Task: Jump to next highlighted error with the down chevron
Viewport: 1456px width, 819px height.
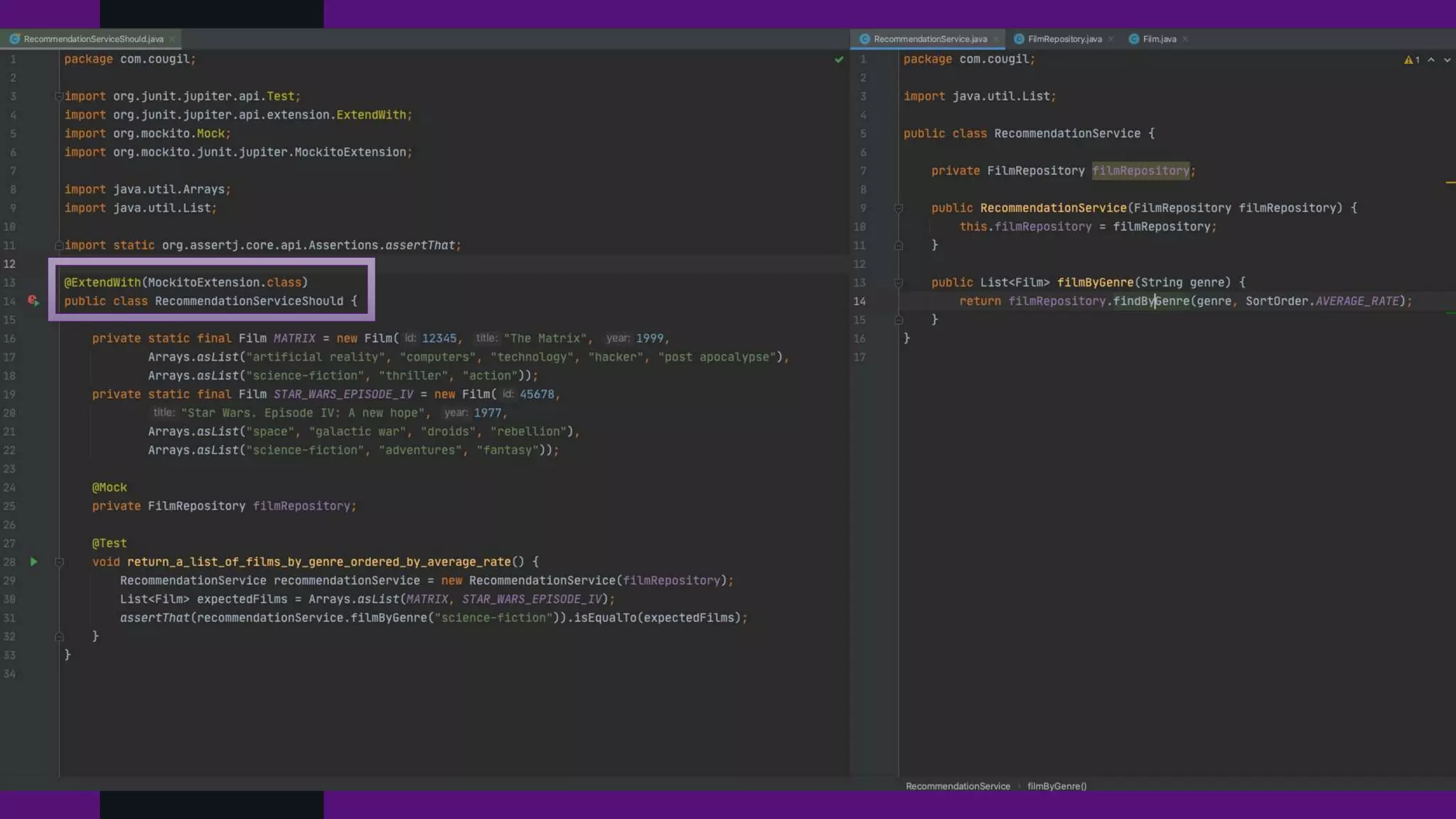Action: [1447, 60]
